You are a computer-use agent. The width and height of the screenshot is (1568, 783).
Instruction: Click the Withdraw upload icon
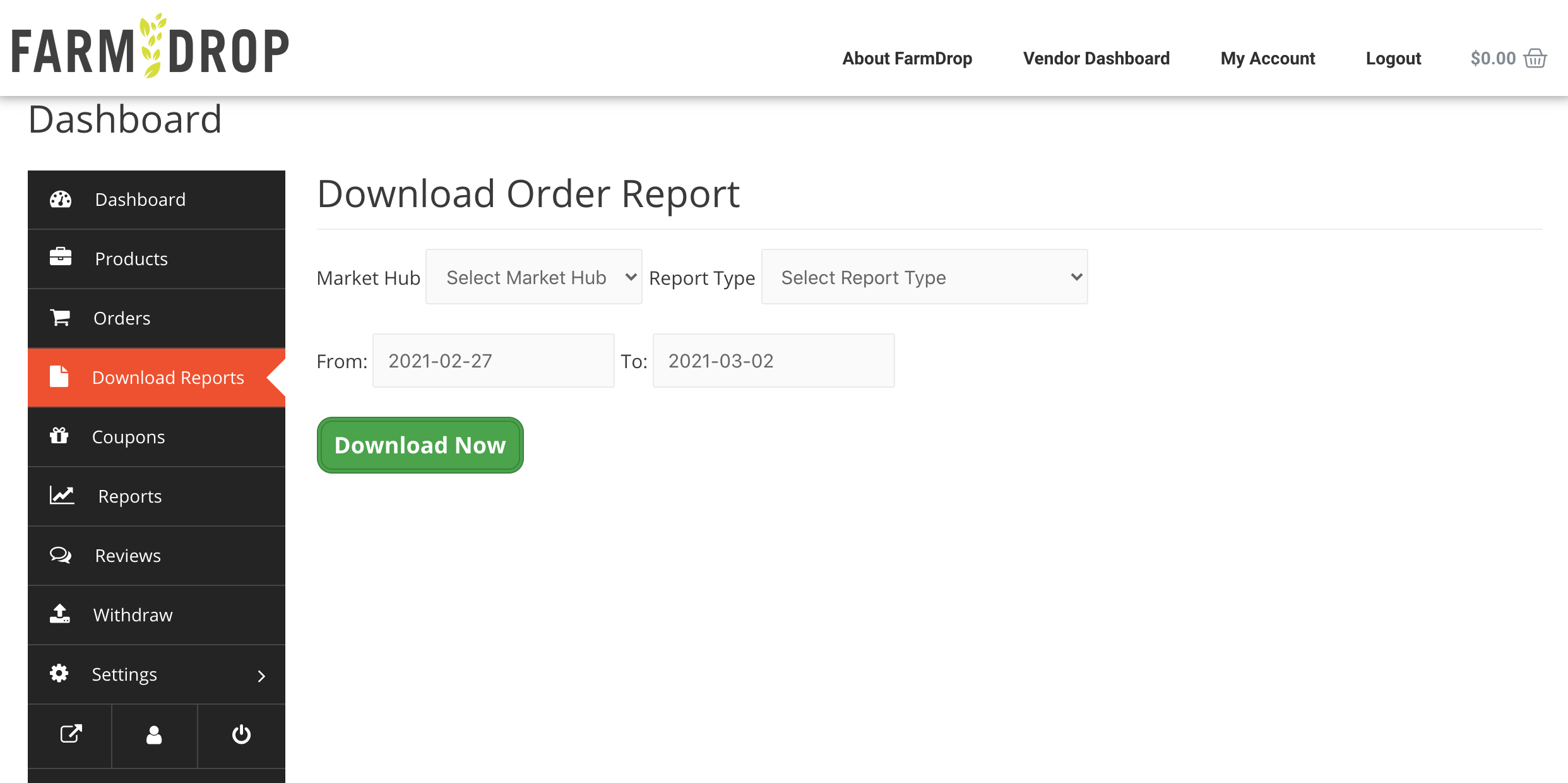[x=60, y=614]
